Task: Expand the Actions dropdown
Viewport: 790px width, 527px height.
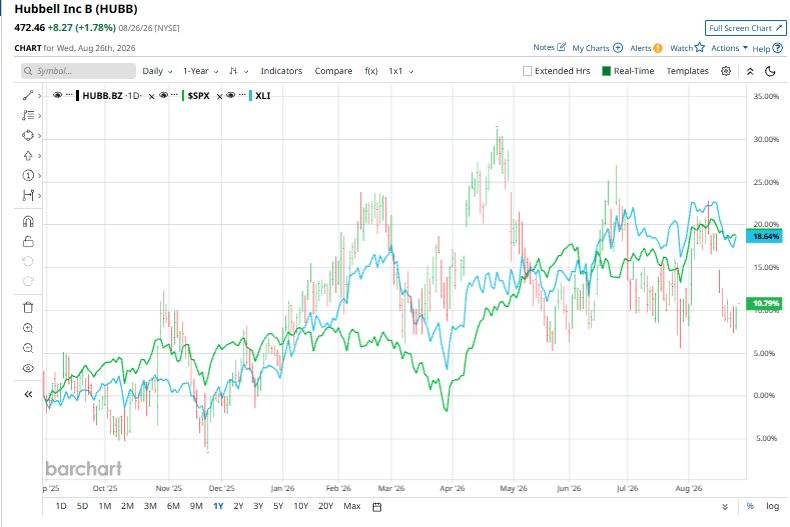Action: pos(729,48)
